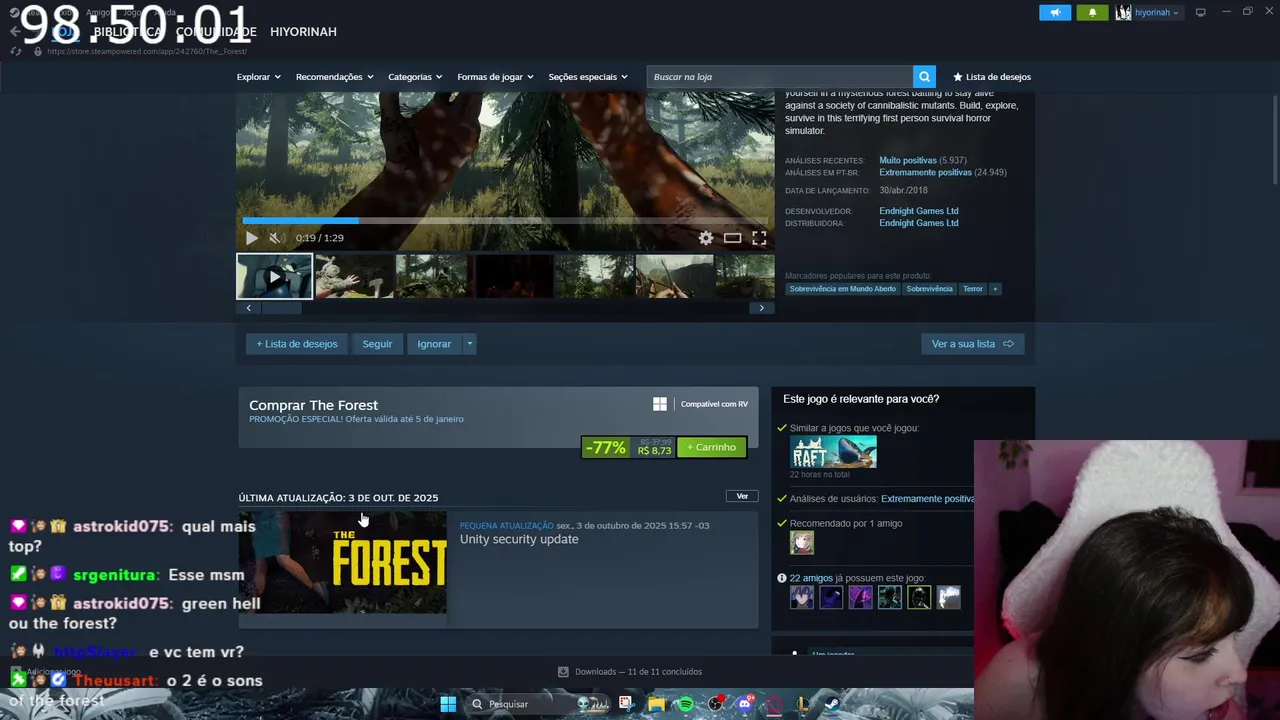The image size is (1280, 720).
Task: Open the Sobrevivência tag
Action: point(929,289)
